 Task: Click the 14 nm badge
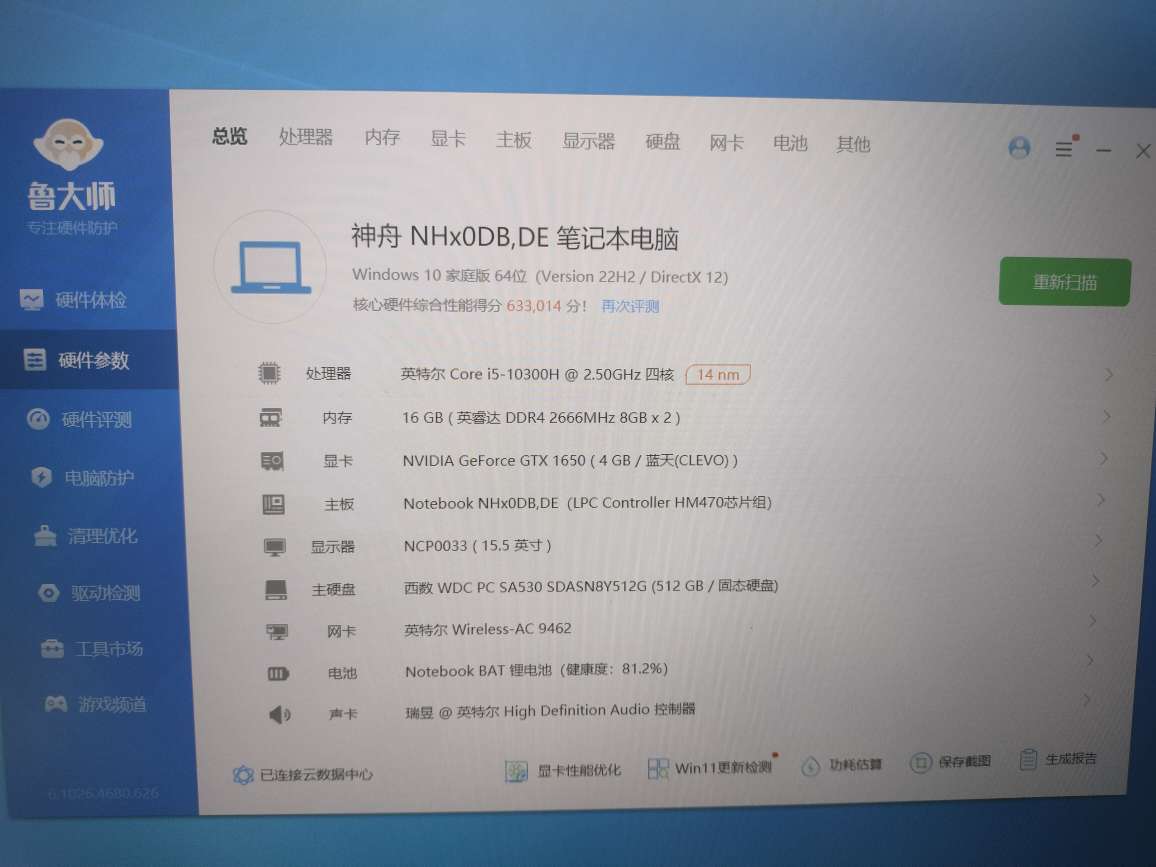[718, 375]
